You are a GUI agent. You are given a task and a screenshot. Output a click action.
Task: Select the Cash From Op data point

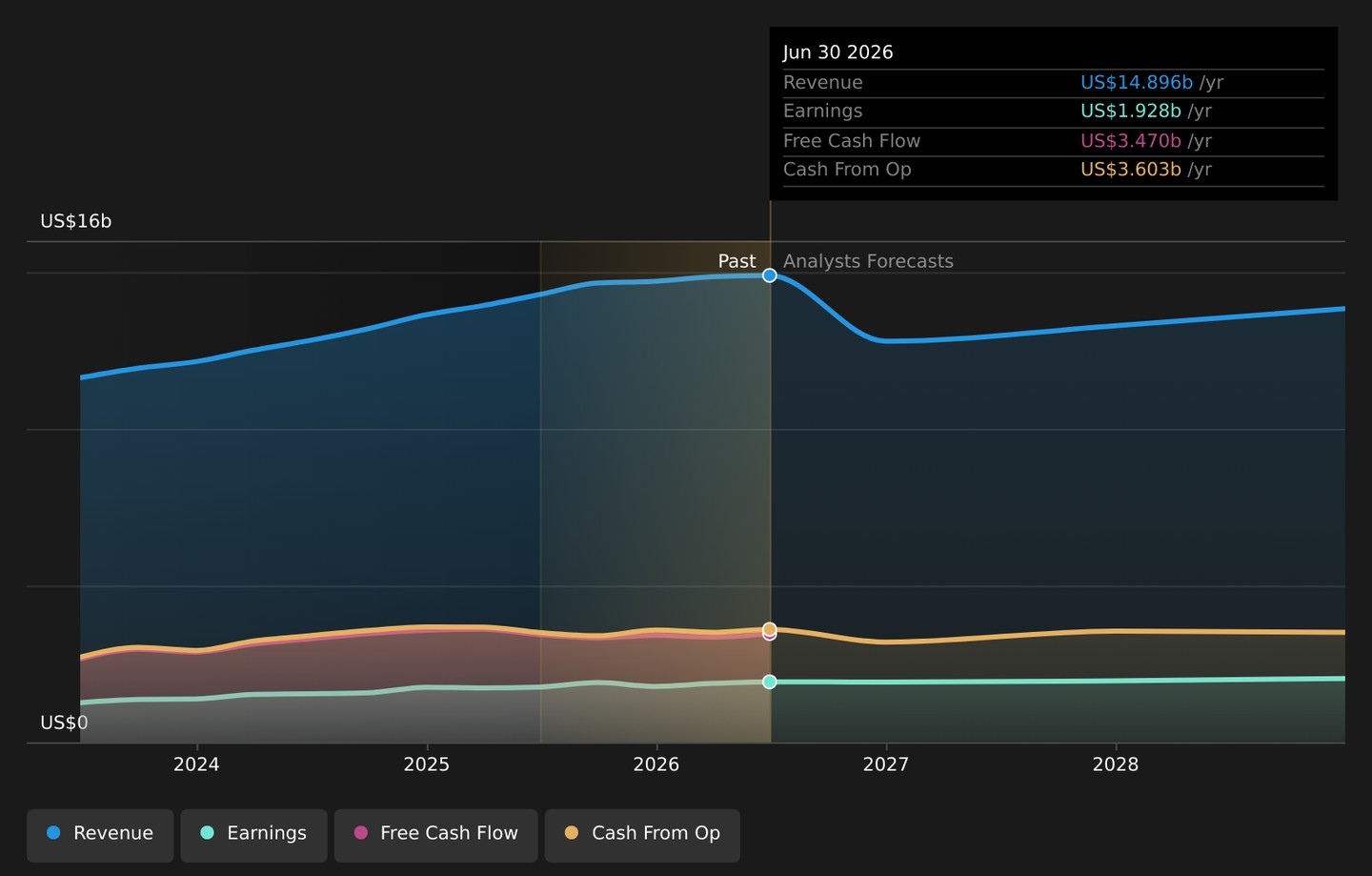(770, 629)
